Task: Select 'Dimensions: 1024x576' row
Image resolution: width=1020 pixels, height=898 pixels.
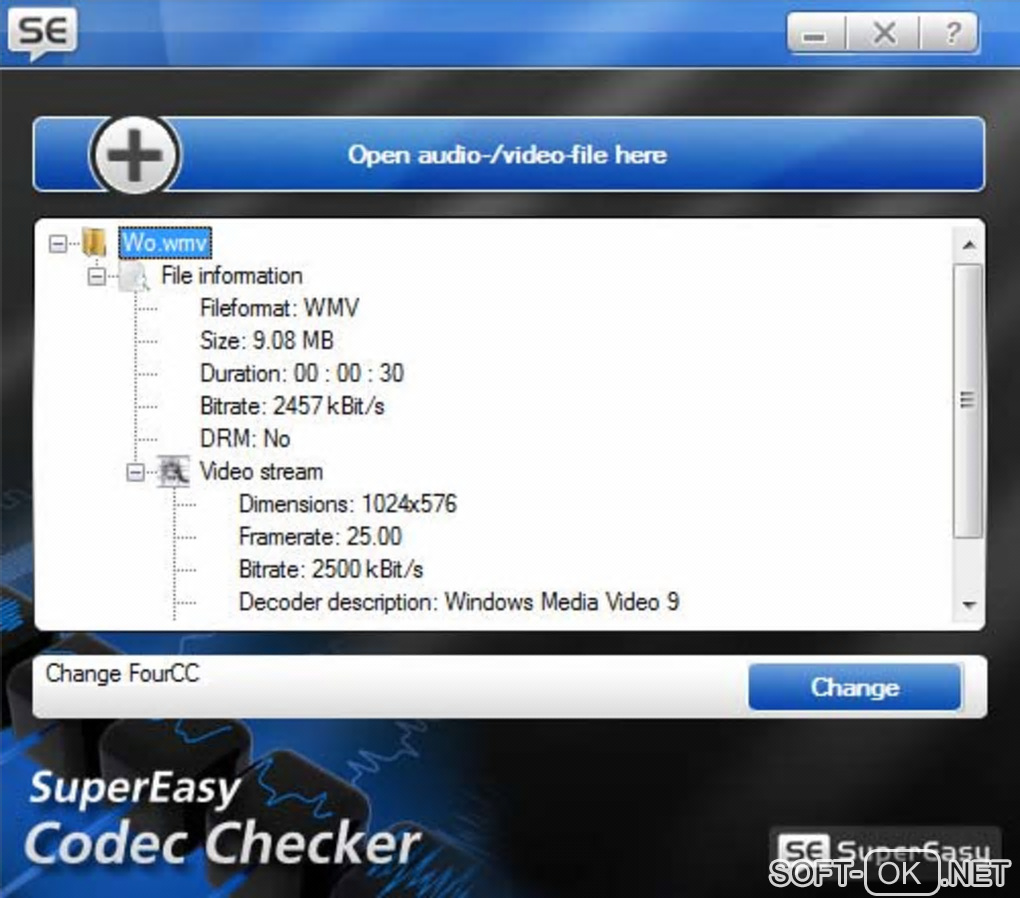Action: click(x=347, y=504)
